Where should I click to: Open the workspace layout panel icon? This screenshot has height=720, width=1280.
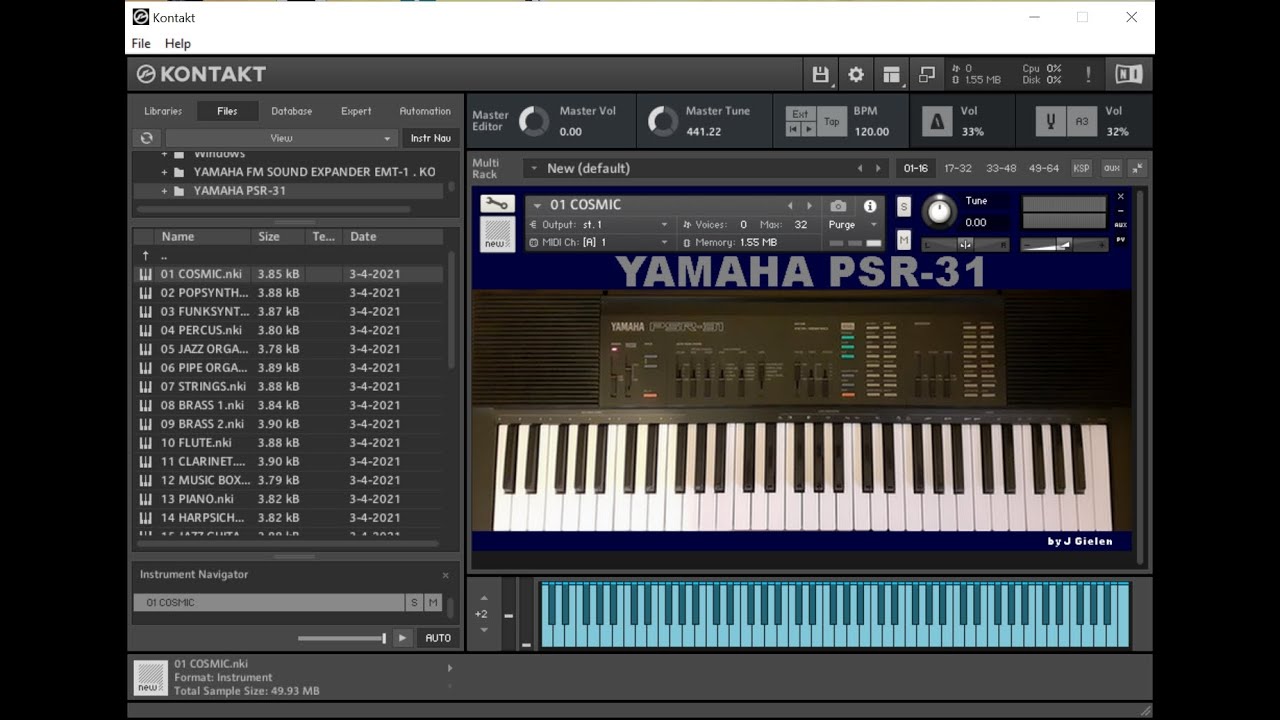[x=891, y=74]
